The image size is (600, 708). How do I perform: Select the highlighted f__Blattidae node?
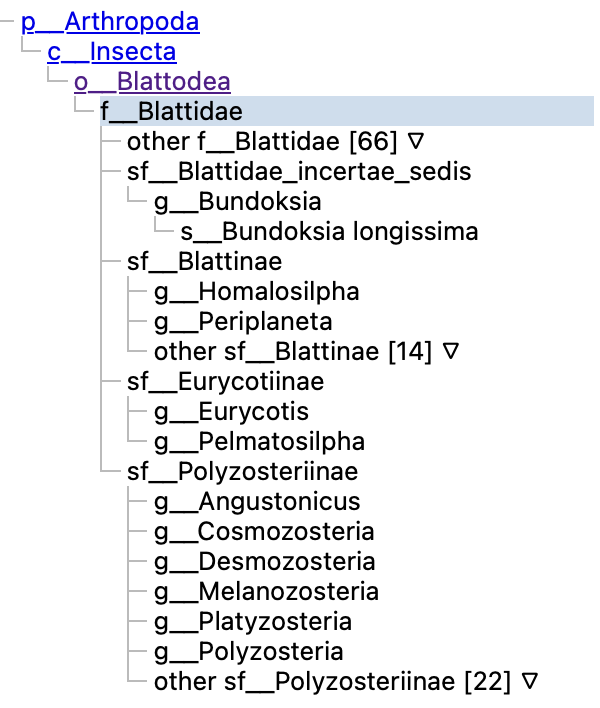pos(172,111)
